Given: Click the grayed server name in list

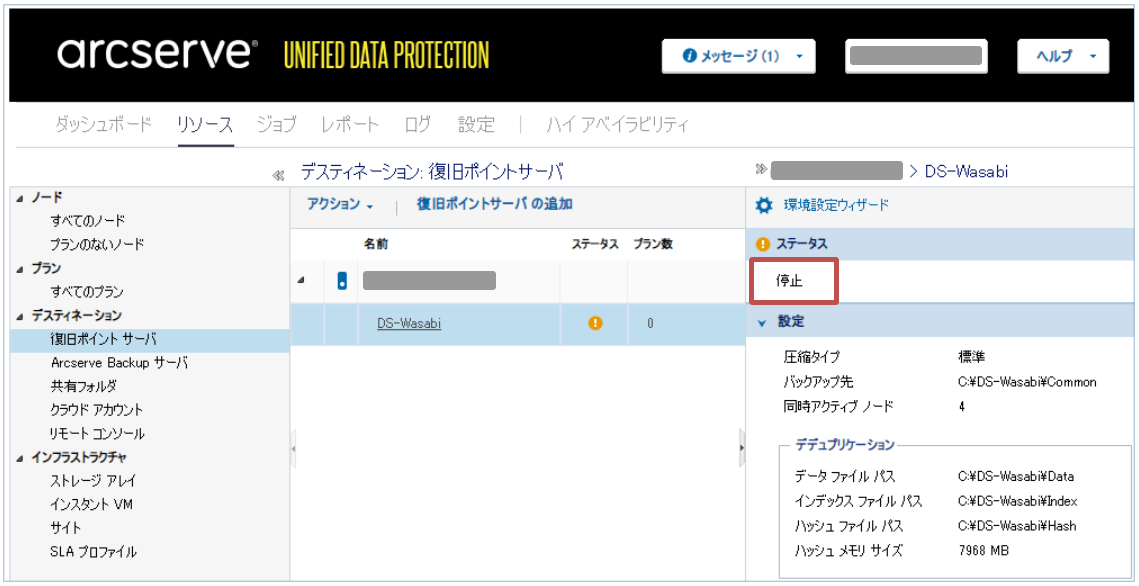Looking at the screenshot, I should click(x=429, y=281).
